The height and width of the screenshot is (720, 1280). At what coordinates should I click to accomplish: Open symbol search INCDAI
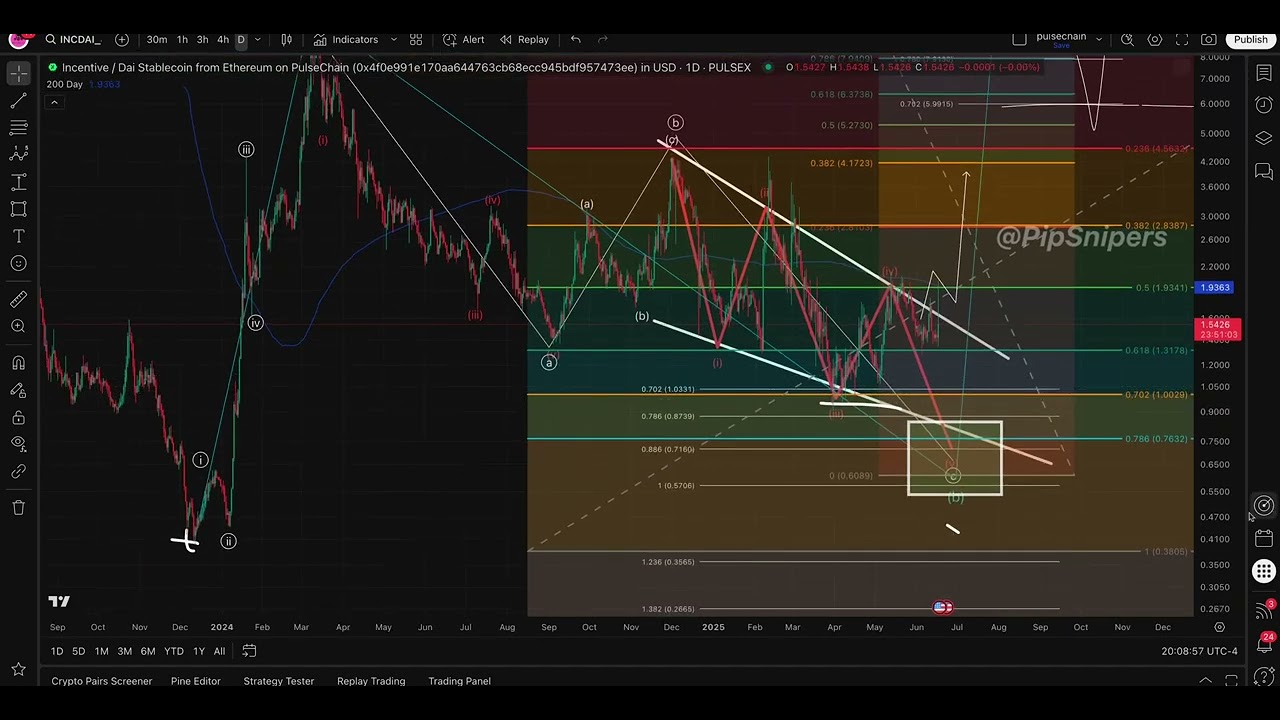[73, 40]
